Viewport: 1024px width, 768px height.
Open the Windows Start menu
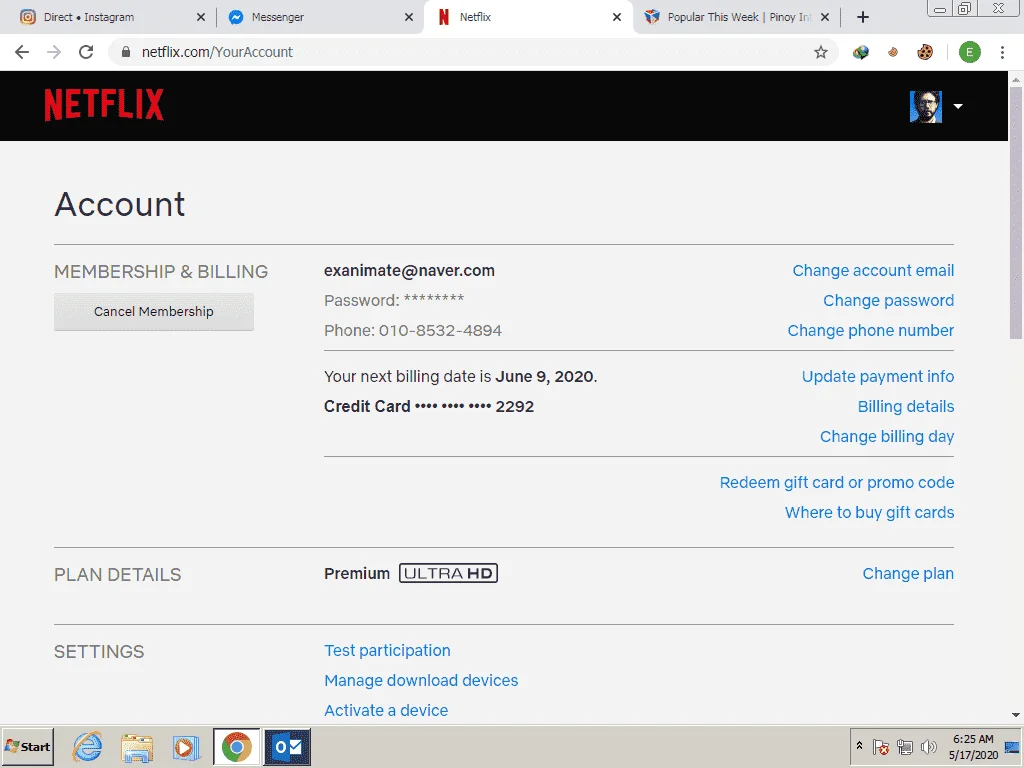coord(27,746)
